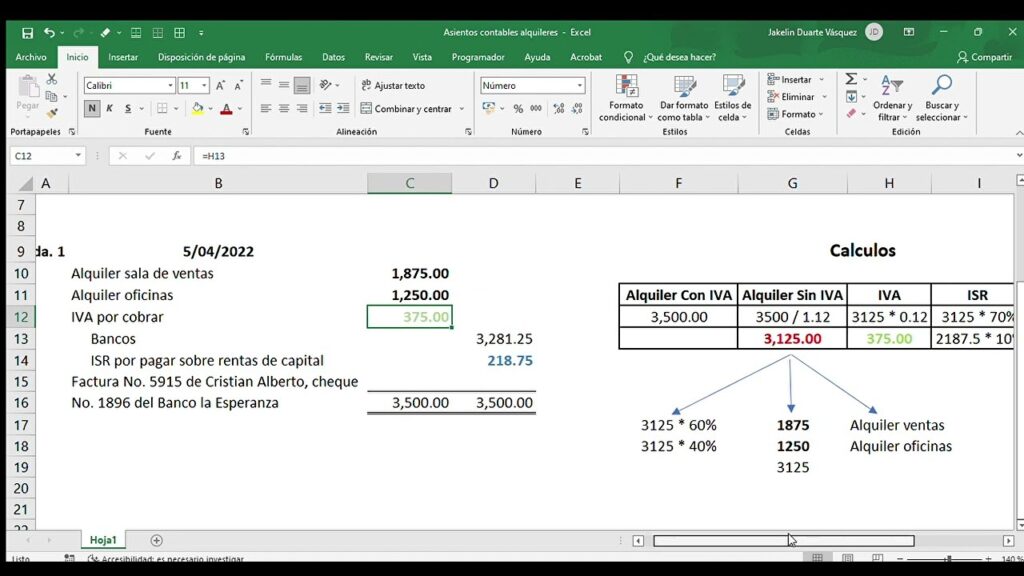1024x576 pixels.
Task: Open the Name Box dropdown arrow
Action: click(78, 155)
